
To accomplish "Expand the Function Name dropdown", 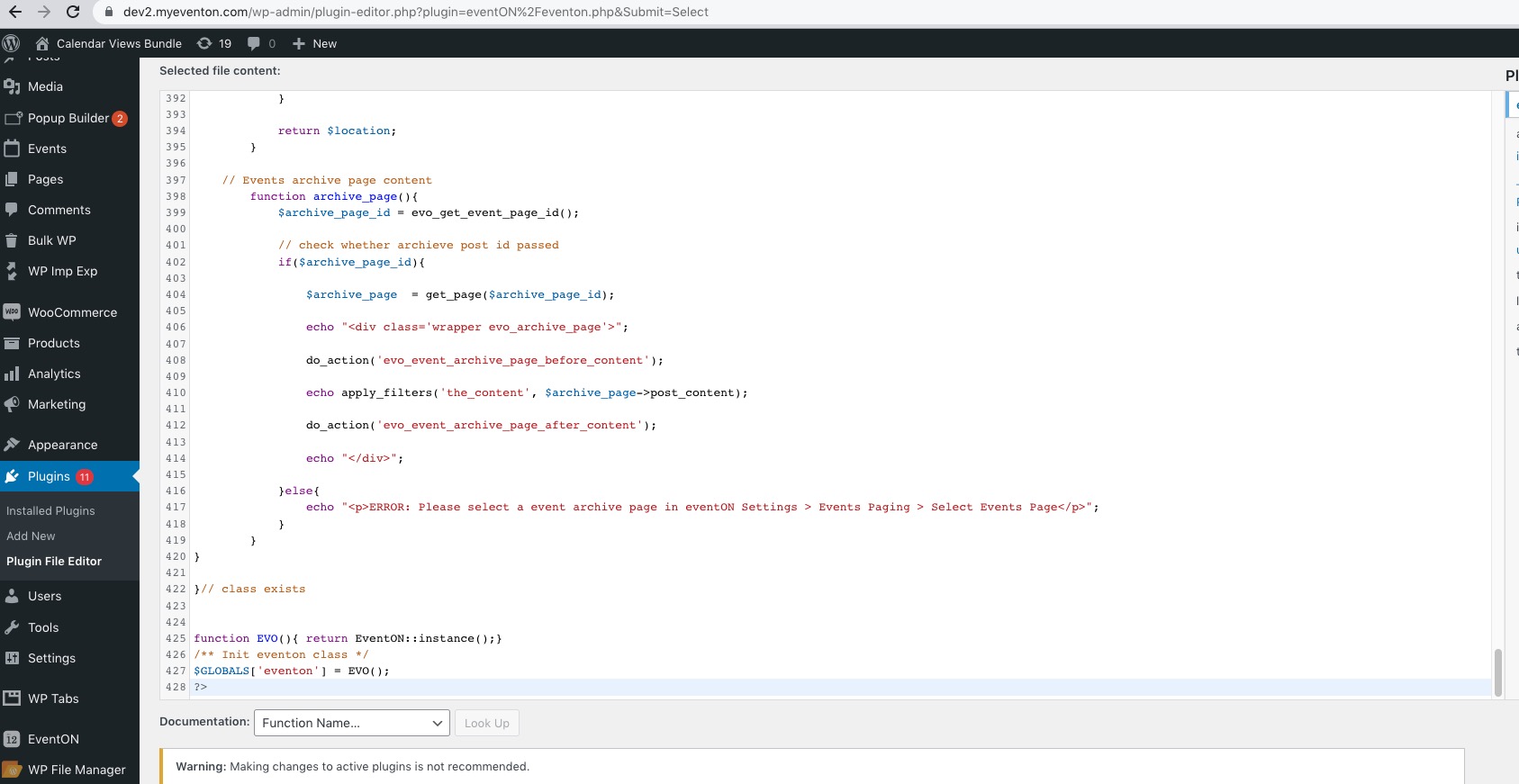I will pyautogui.click(x=351, y=723).
